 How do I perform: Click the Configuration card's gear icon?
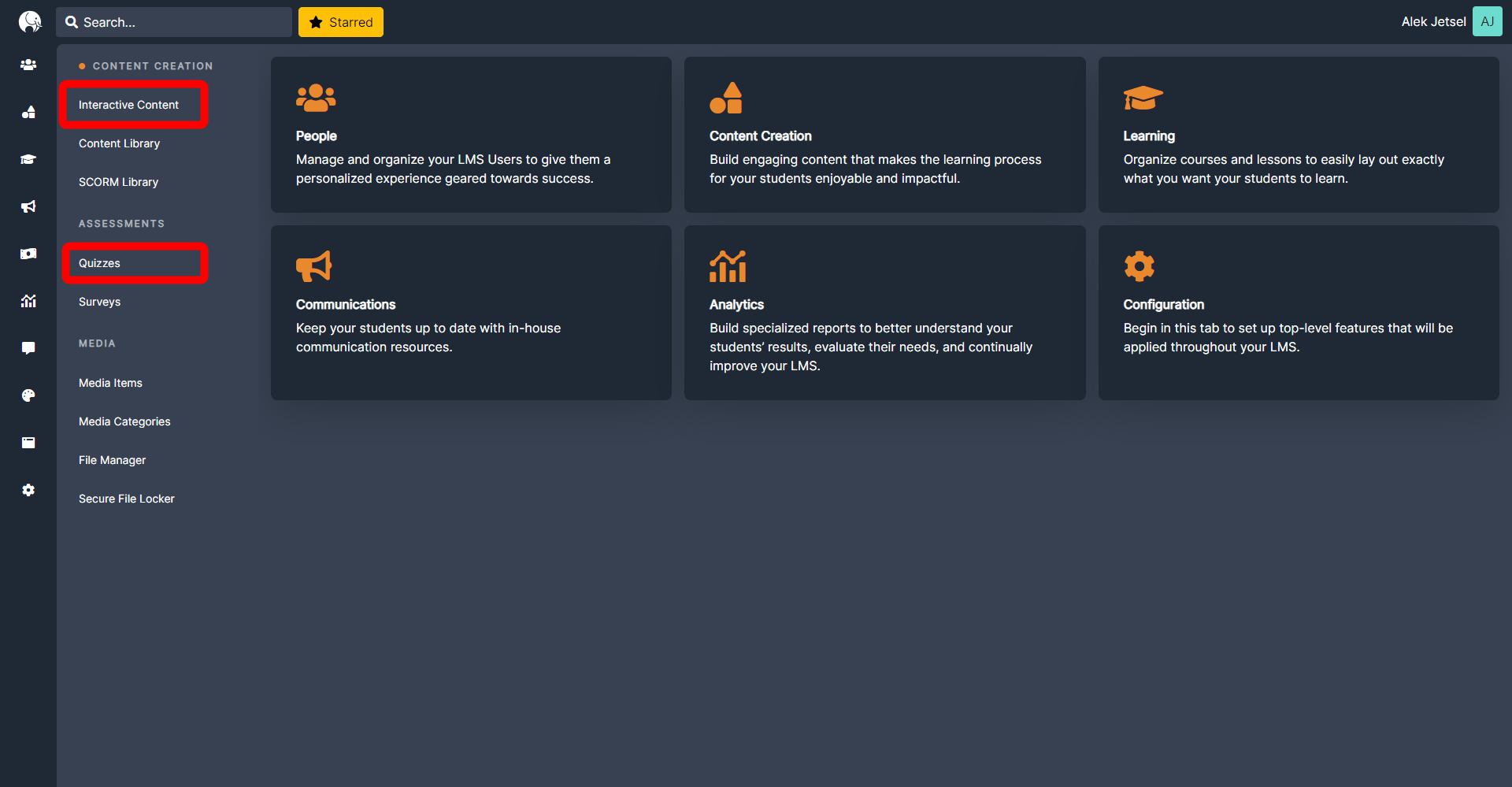[1140, 266]
